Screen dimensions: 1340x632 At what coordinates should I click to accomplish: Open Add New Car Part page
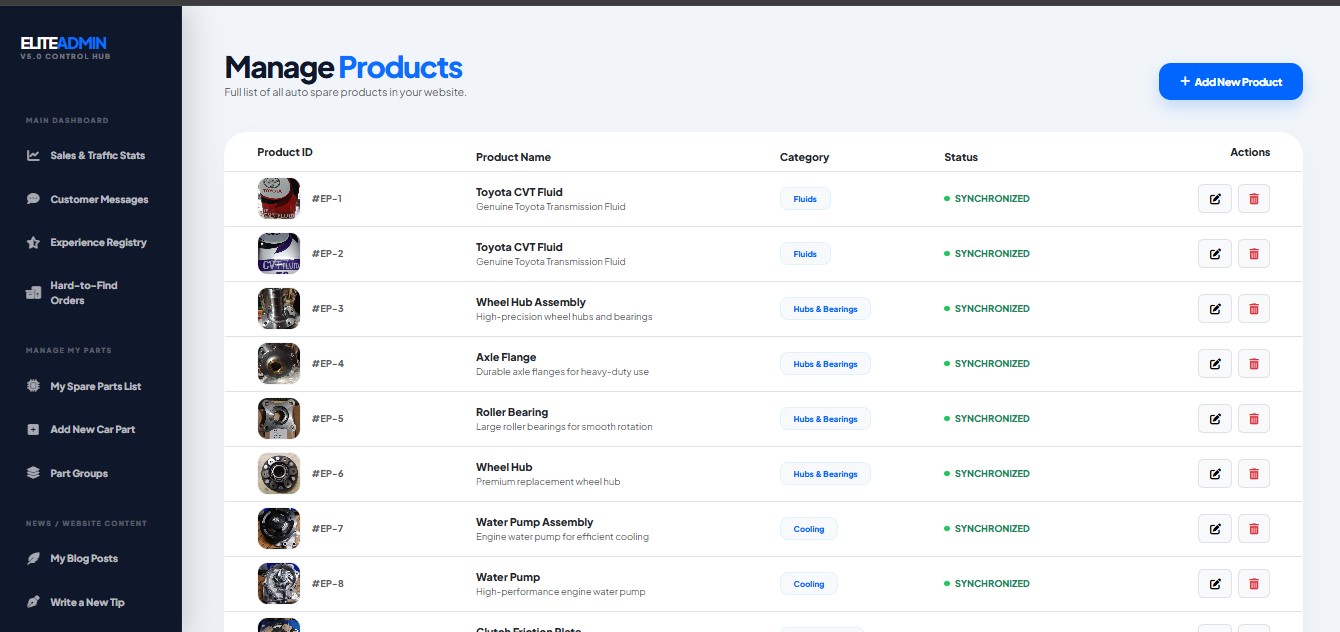coord(92,430)
